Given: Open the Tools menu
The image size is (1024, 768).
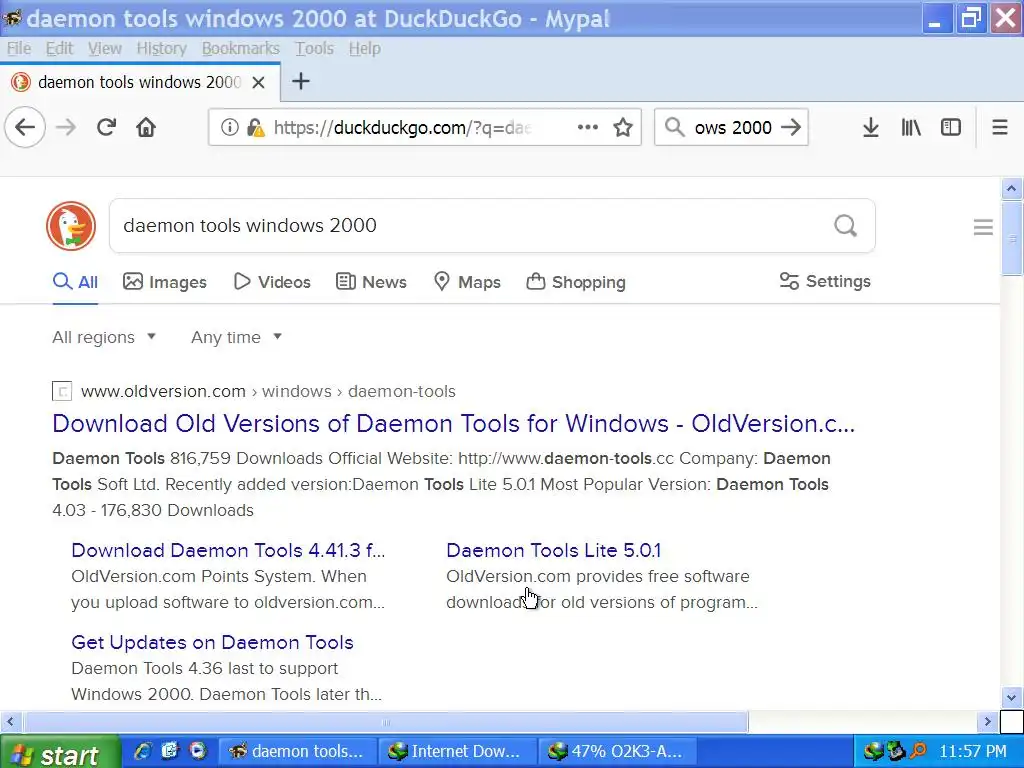Looking at the screenshot, I should point(314,48).
